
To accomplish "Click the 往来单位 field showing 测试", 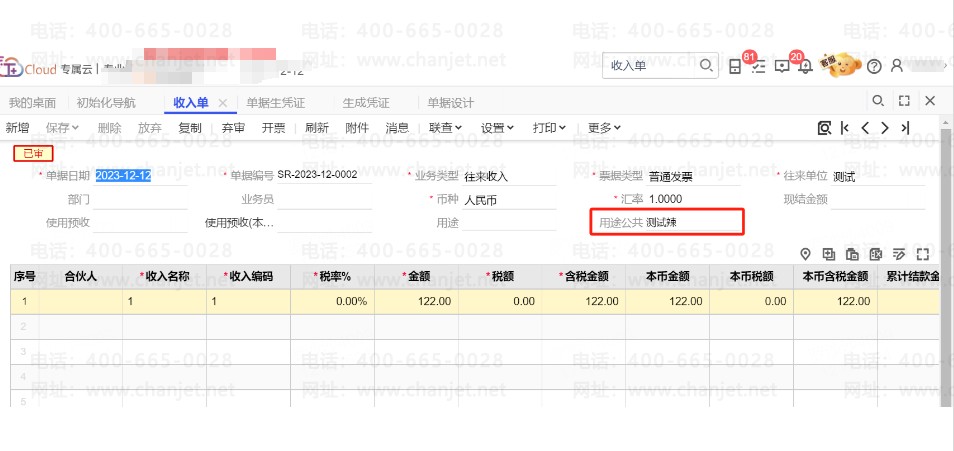I will (878, 177).
